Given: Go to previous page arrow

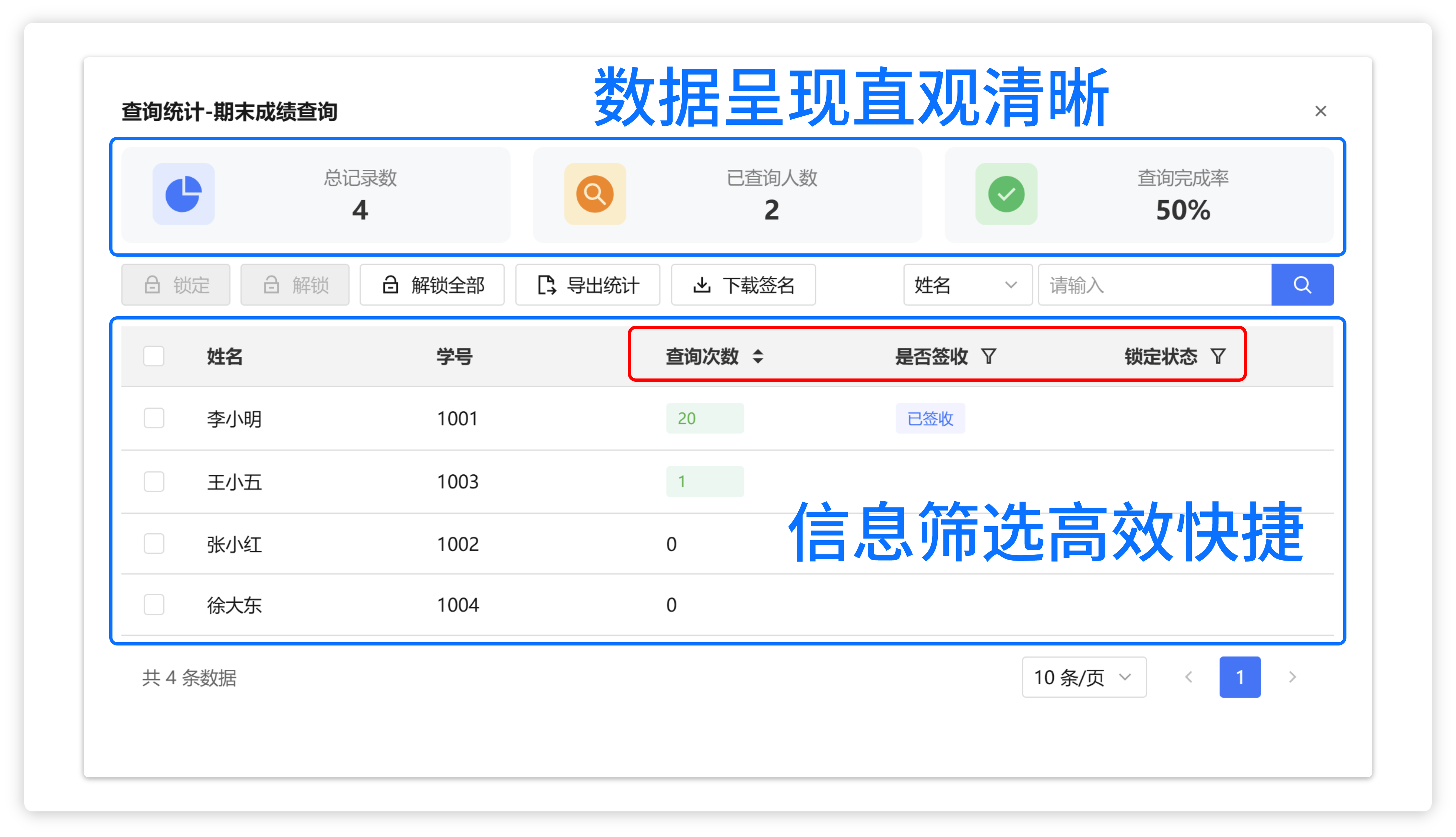Looking at the screenshot, I should tap(1189, 677).
